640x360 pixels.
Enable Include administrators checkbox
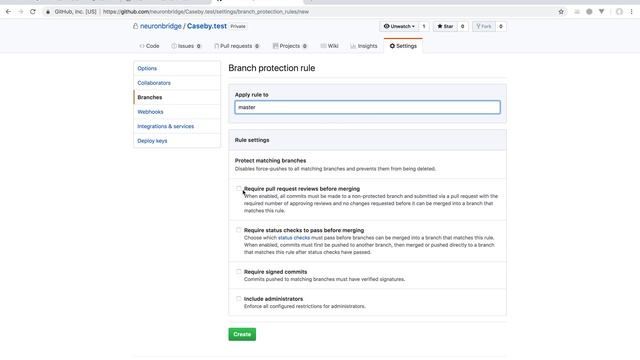pyautogui.click(x=239, y=299)
